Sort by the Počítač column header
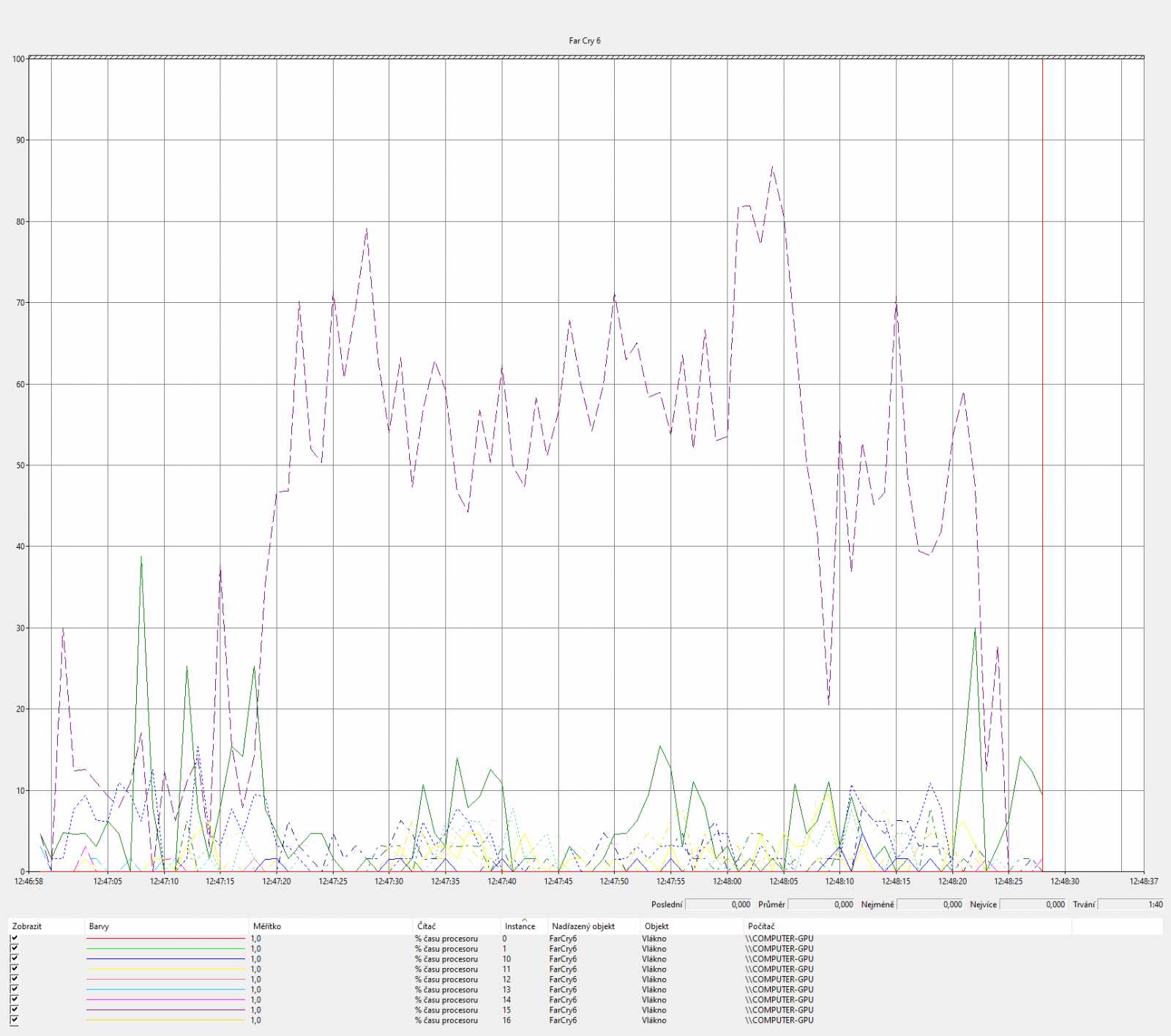This screenshot has width=1171, height=1036. (908, 926)
